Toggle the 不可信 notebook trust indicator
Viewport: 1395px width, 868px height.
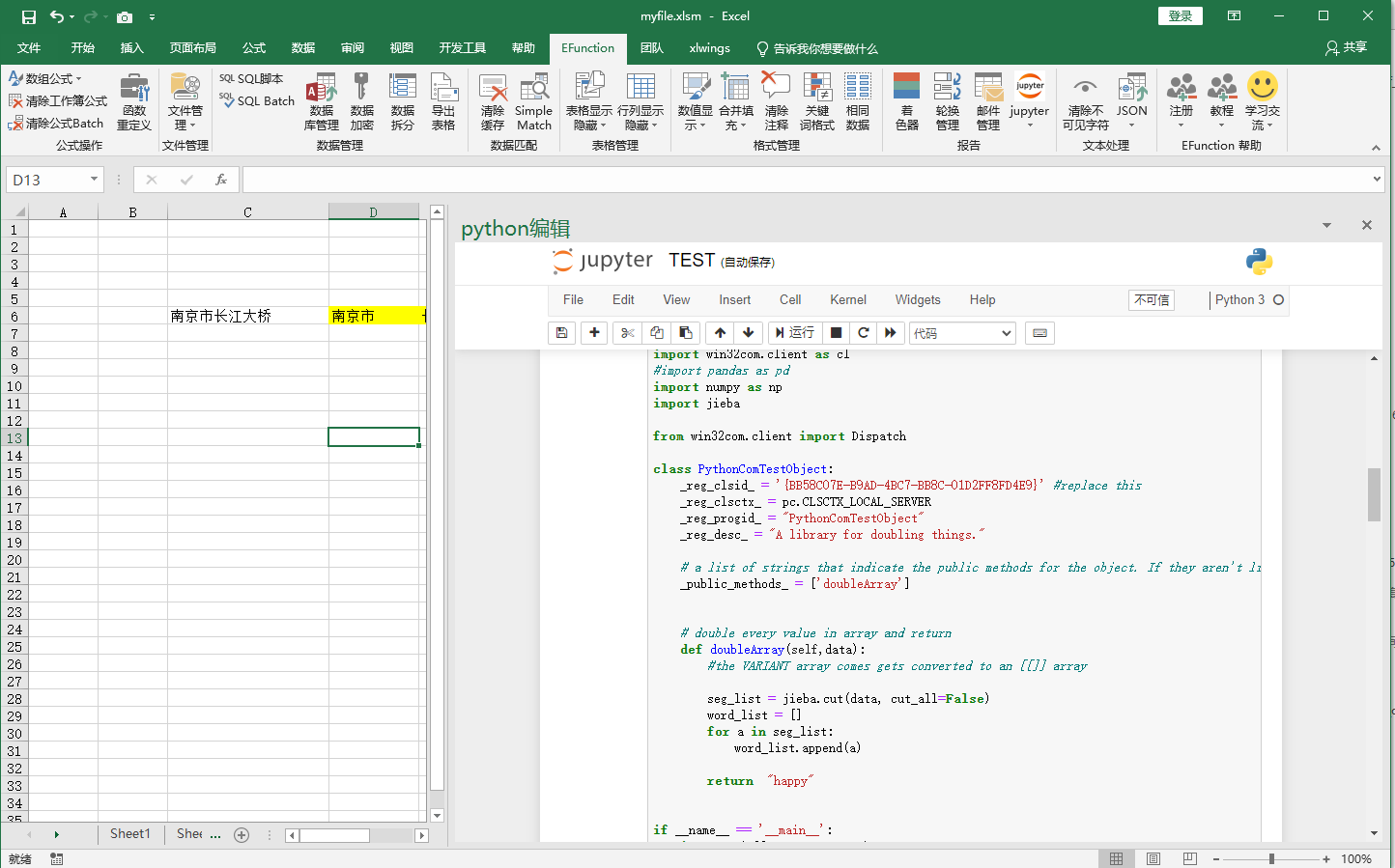click(1152, 300)
